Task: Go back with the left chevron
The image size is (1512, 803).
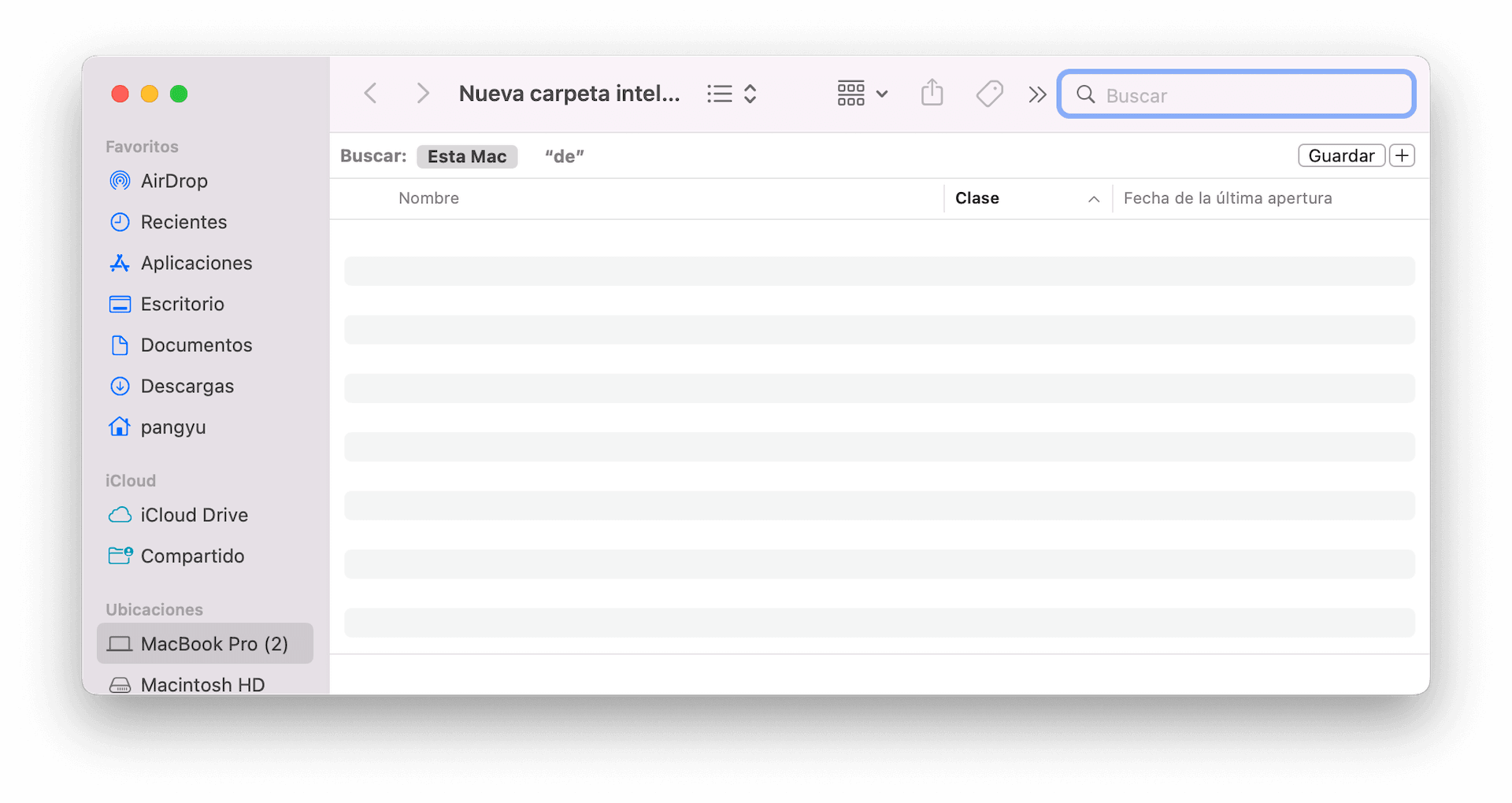Action: coord(370,94)
